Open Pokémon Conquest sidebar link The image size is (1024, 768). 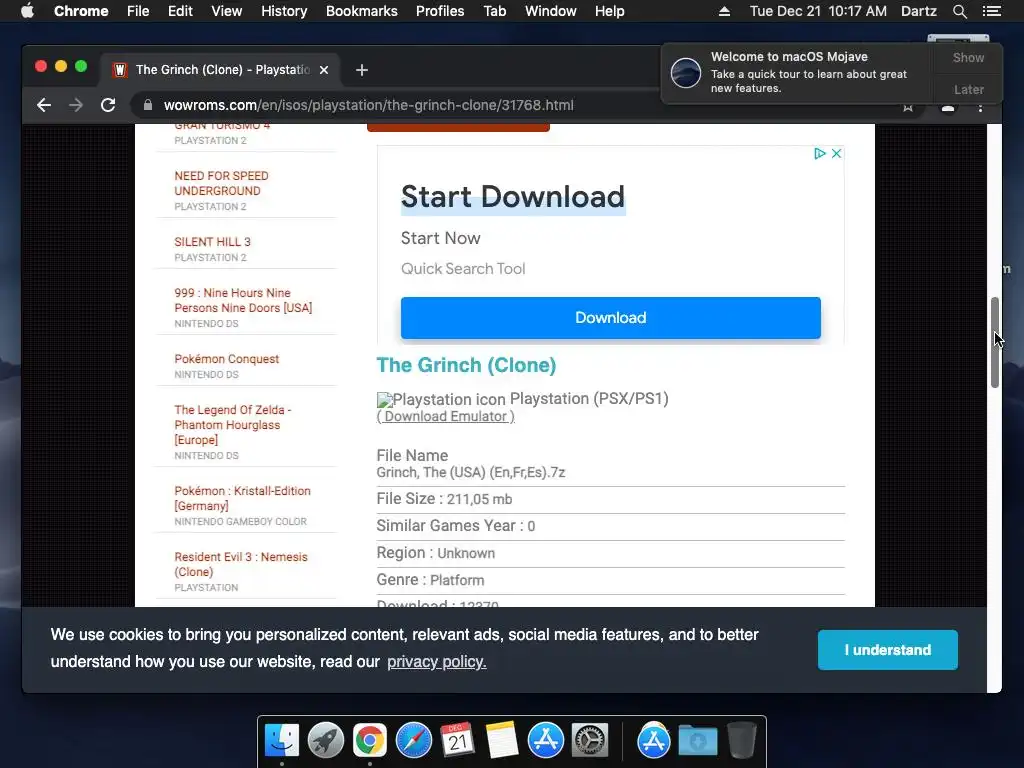coord(227,359)
